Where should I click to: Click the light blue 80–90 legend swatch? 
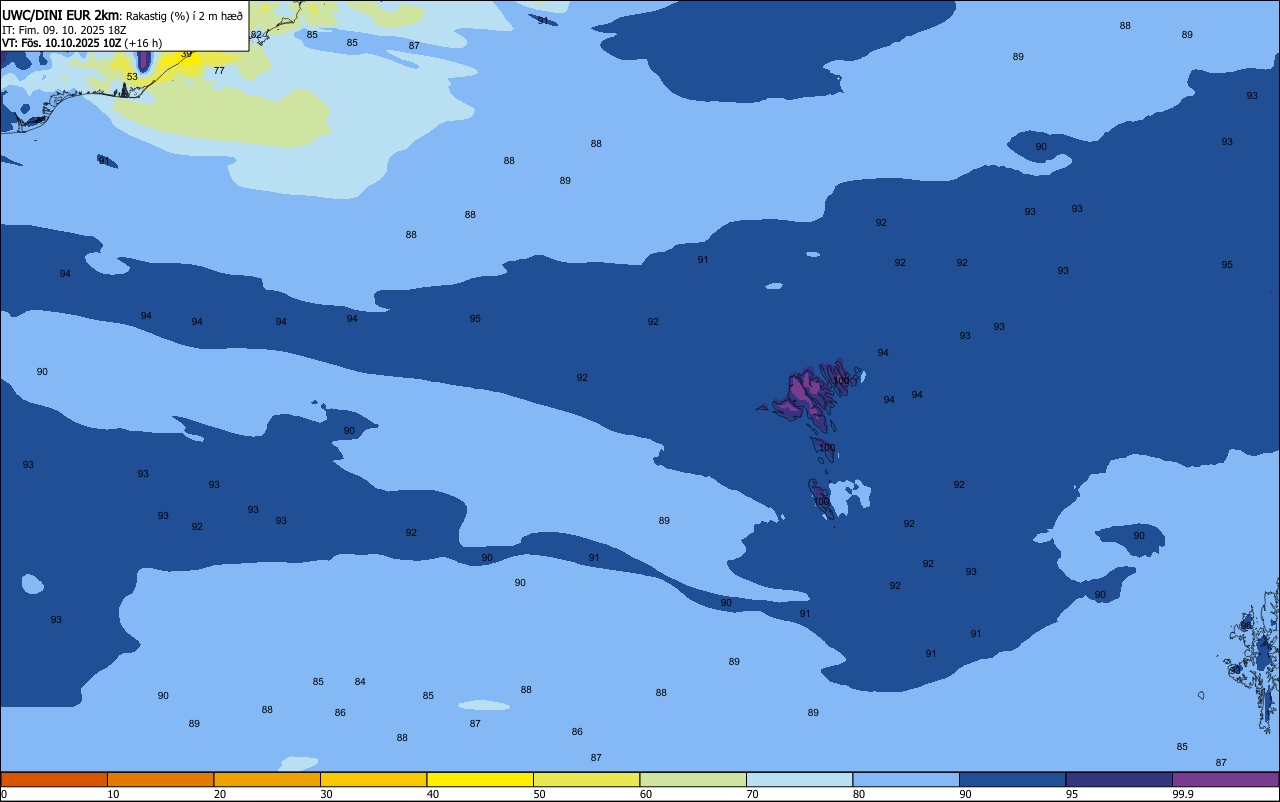906,779
